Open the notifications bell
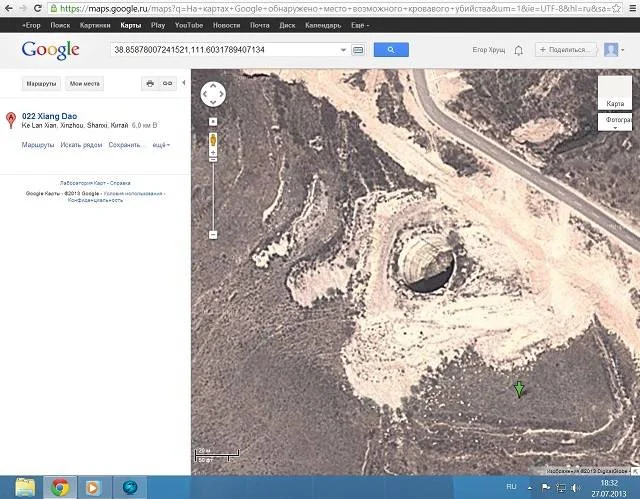640x499 pixels. pyautogui.click(x=518, y=50)
